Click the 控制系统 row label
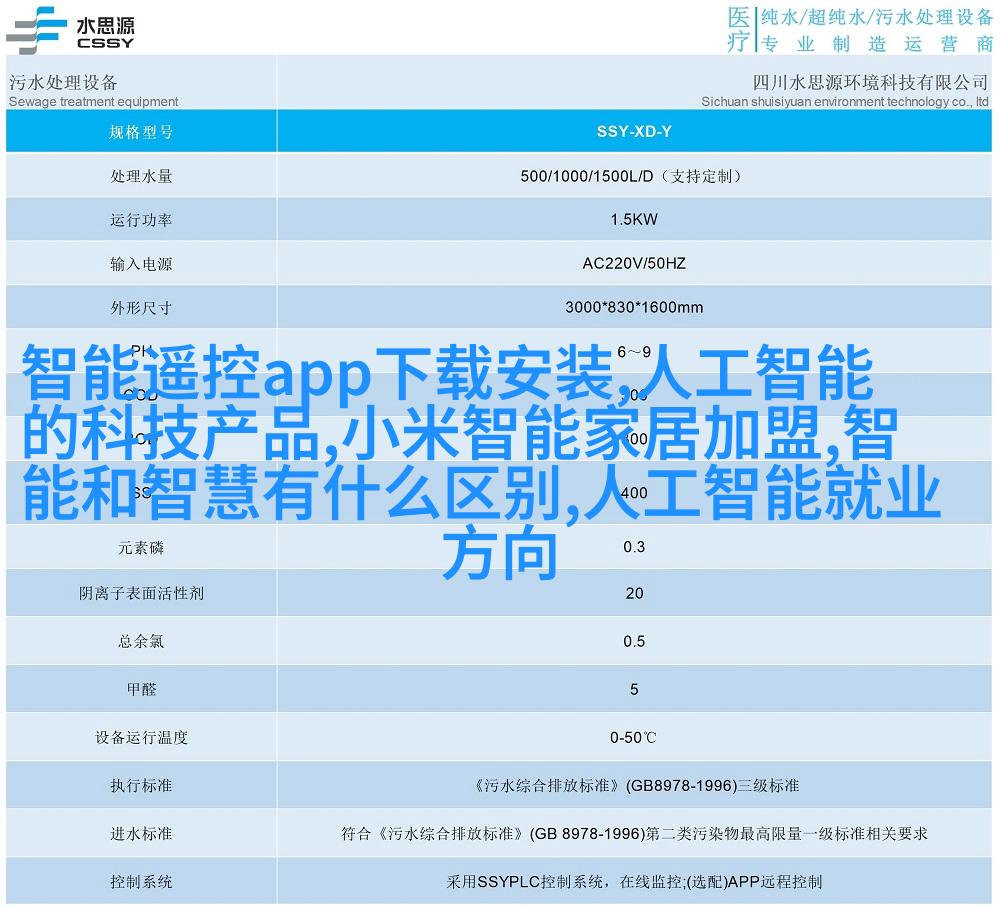 (x=141, y=882)
